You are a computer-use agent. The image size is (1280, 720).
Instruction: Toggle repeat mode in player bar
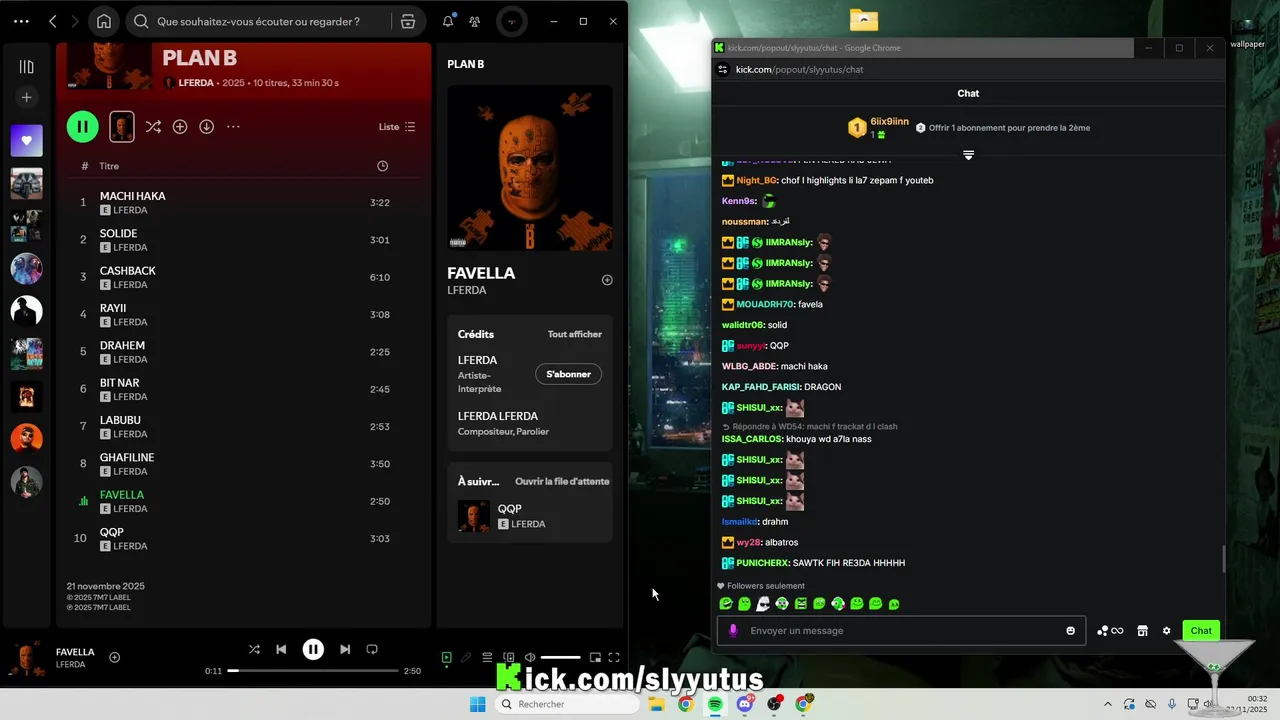pyautogui.click(x=372, y=649)
